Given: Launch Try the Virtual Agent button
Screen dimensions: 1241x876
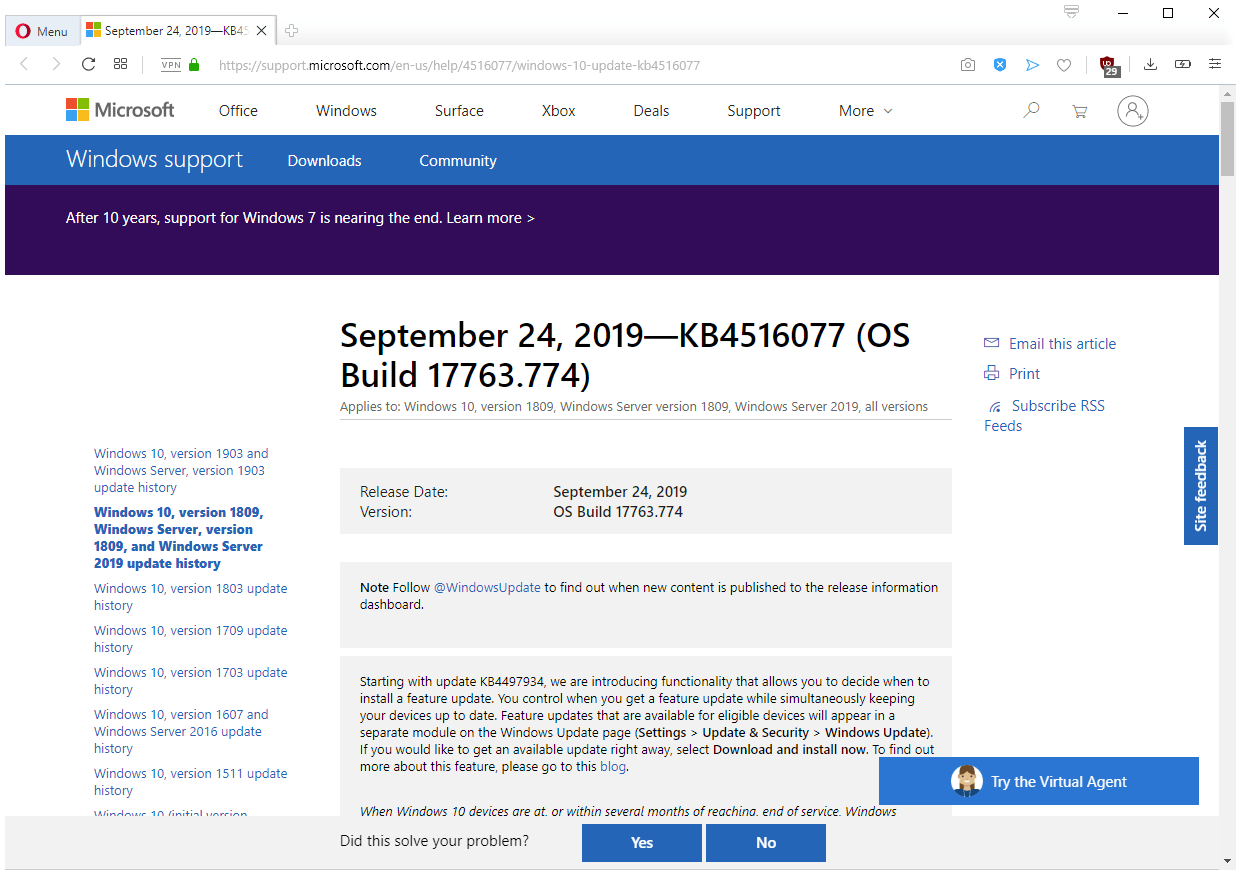Looking at the screenshot, I should [x=1039, y=781].
